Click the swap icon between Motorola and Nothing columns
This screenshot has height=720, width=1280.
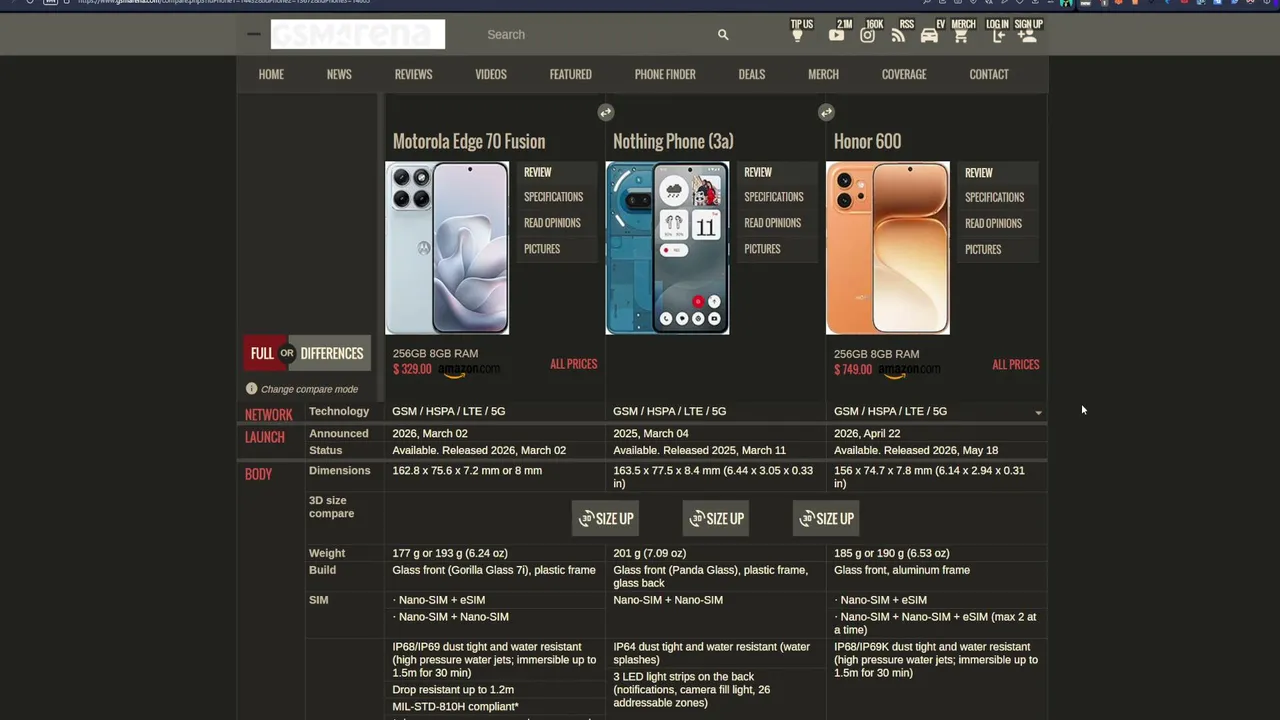[606, 112]
